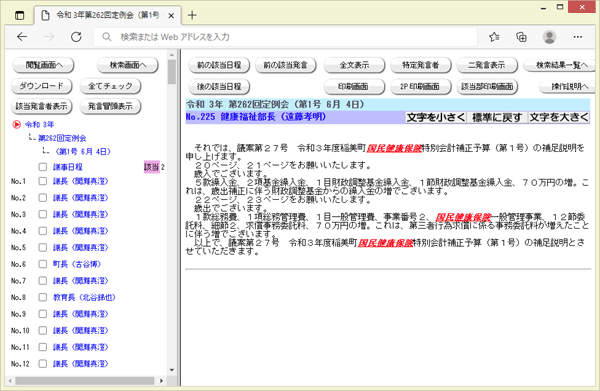This screenshot has width=600, height=391.
Task: Click the No.225 健康福祉部長 heading
Action: [x=256, y=117]
